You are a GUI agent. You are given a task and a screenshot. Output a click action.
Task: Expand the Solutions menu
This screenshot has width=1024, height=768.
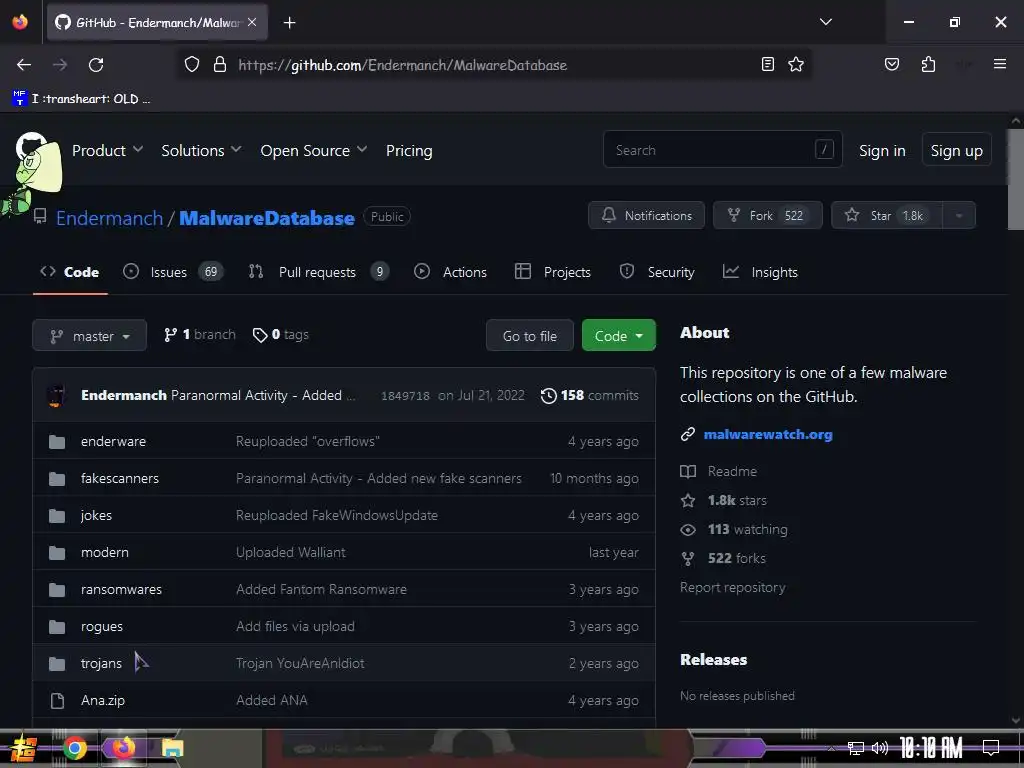[201, 150]
